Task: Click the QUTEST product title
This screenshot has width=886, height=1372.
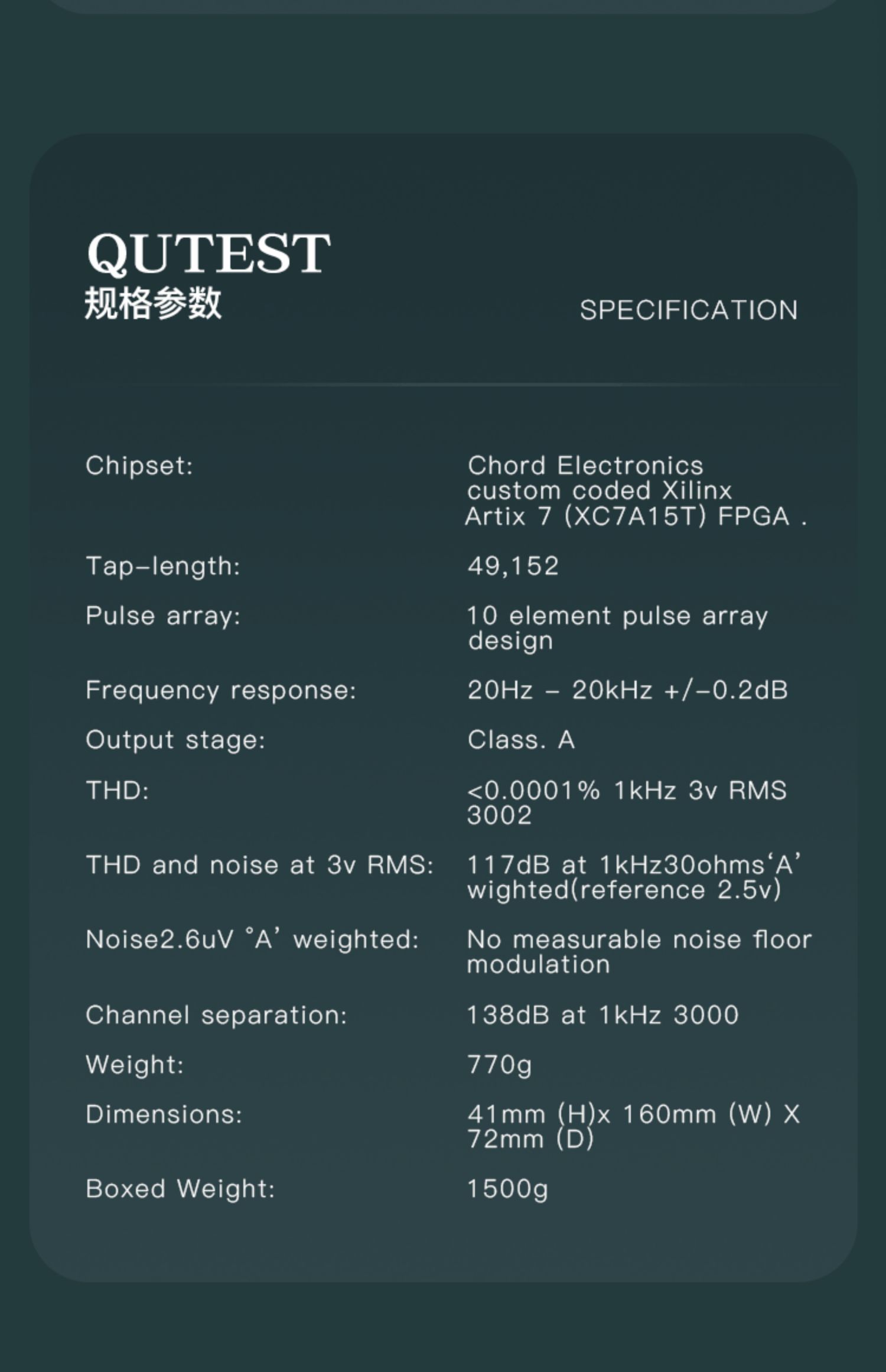Action: coord(209,253)
